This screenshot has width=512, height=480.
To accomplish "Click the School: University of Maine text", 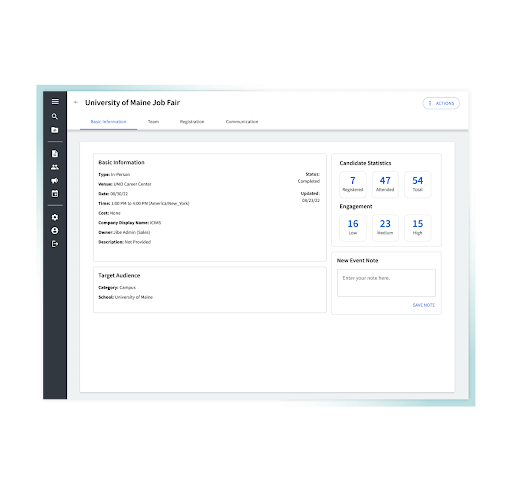I will 125,297.
